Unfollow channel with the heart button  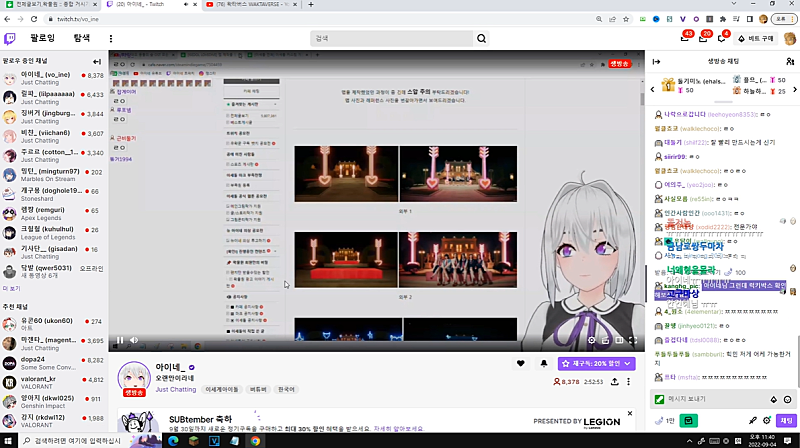pos(520,364)
